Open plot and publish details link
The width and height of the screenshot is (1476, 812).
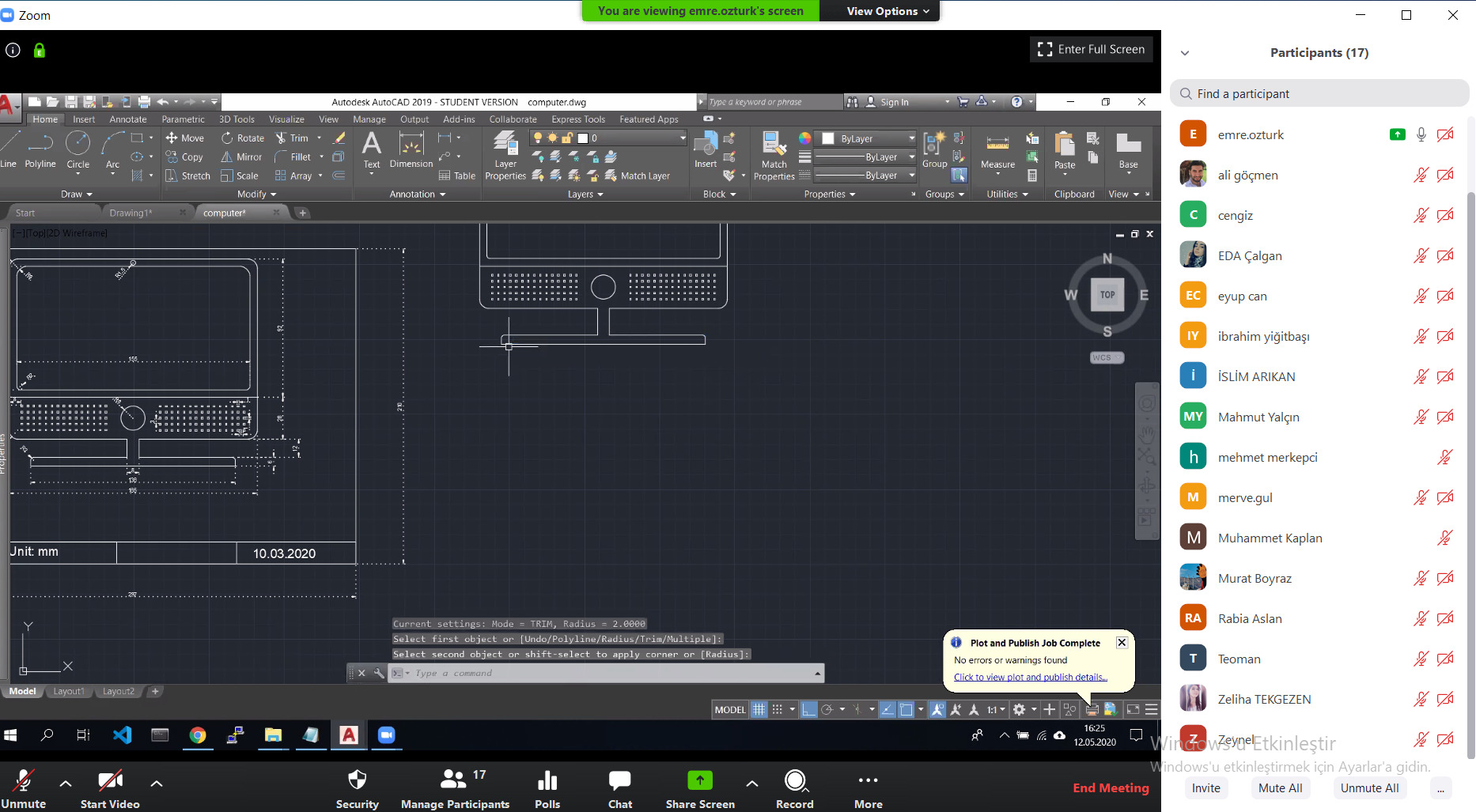(x=1030, y=677)
